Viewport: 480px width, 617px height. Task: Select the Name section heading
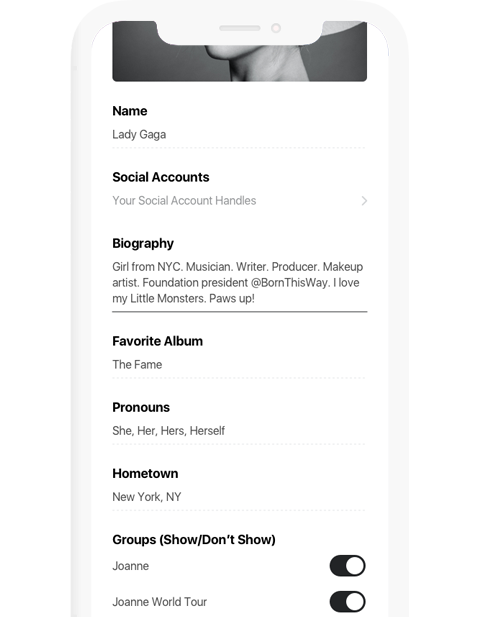click(x=130, y=111)
